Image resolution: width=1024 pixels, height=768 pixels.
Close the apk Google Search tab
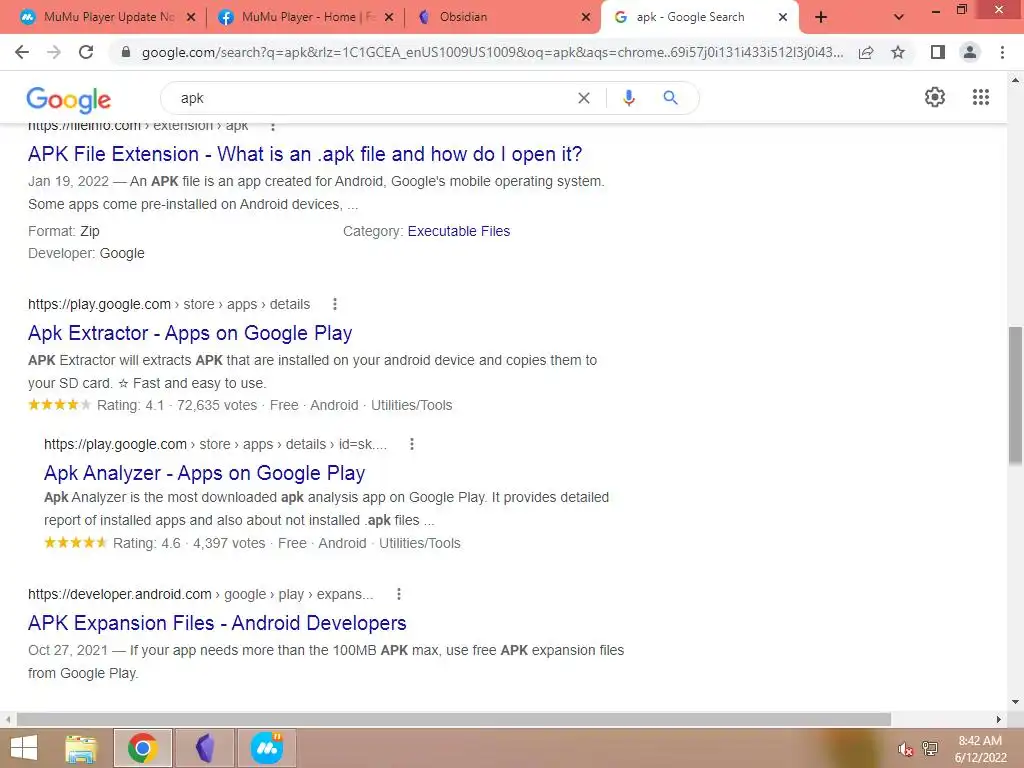[x=782, y=18]
